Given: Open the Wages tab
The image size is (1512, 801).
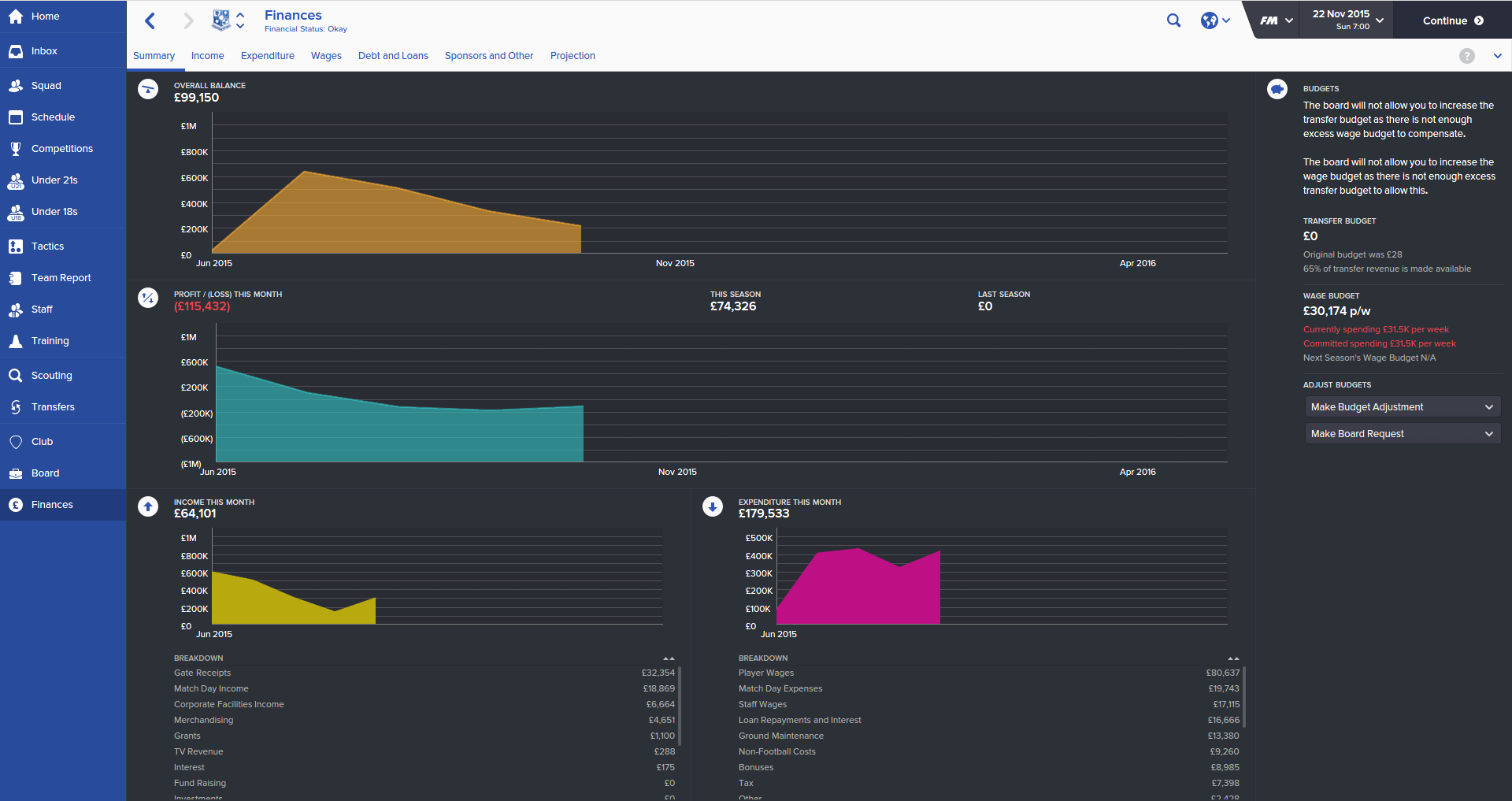Looking at the screenshot, I should point(326,56).
